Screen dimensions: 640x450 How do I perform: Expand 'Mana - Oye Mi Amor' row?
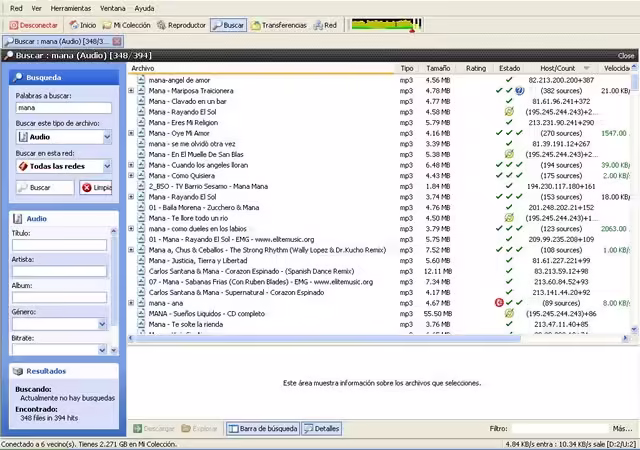[131, 133]
